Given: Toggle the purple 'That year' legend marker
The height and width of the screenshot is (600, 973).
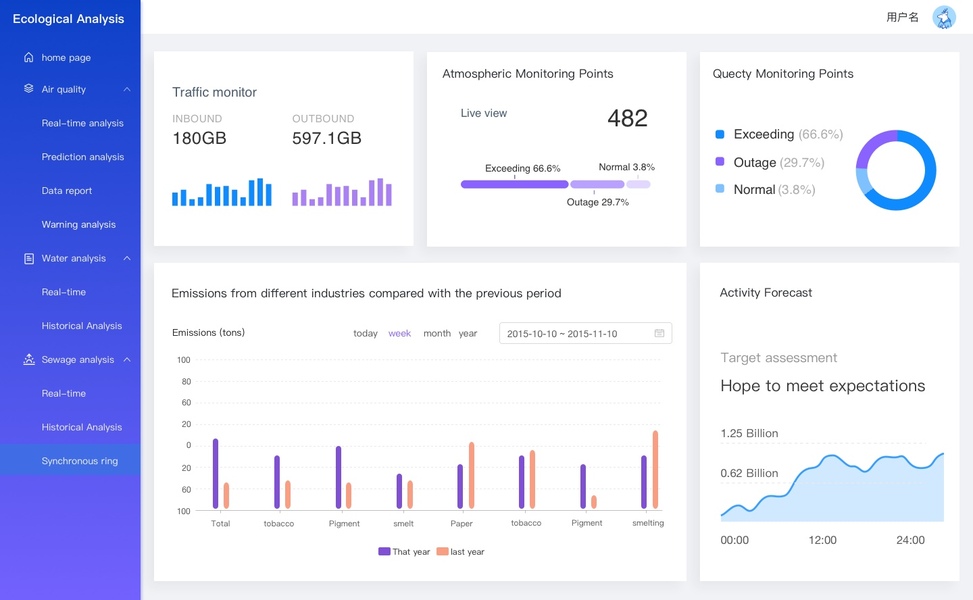Looking at the screenshot, I should tap(384, 552).
